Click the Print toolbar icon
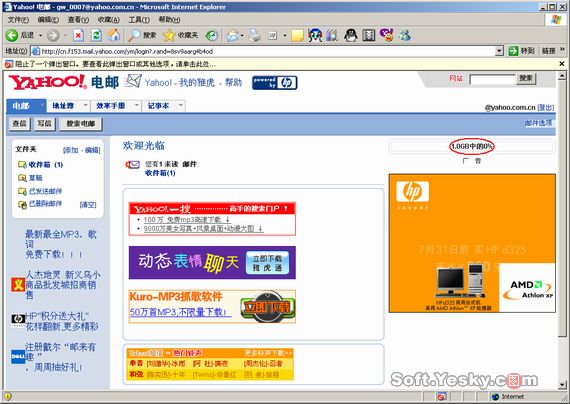This screenshot has height=404, width=570. tap(254, 35)
